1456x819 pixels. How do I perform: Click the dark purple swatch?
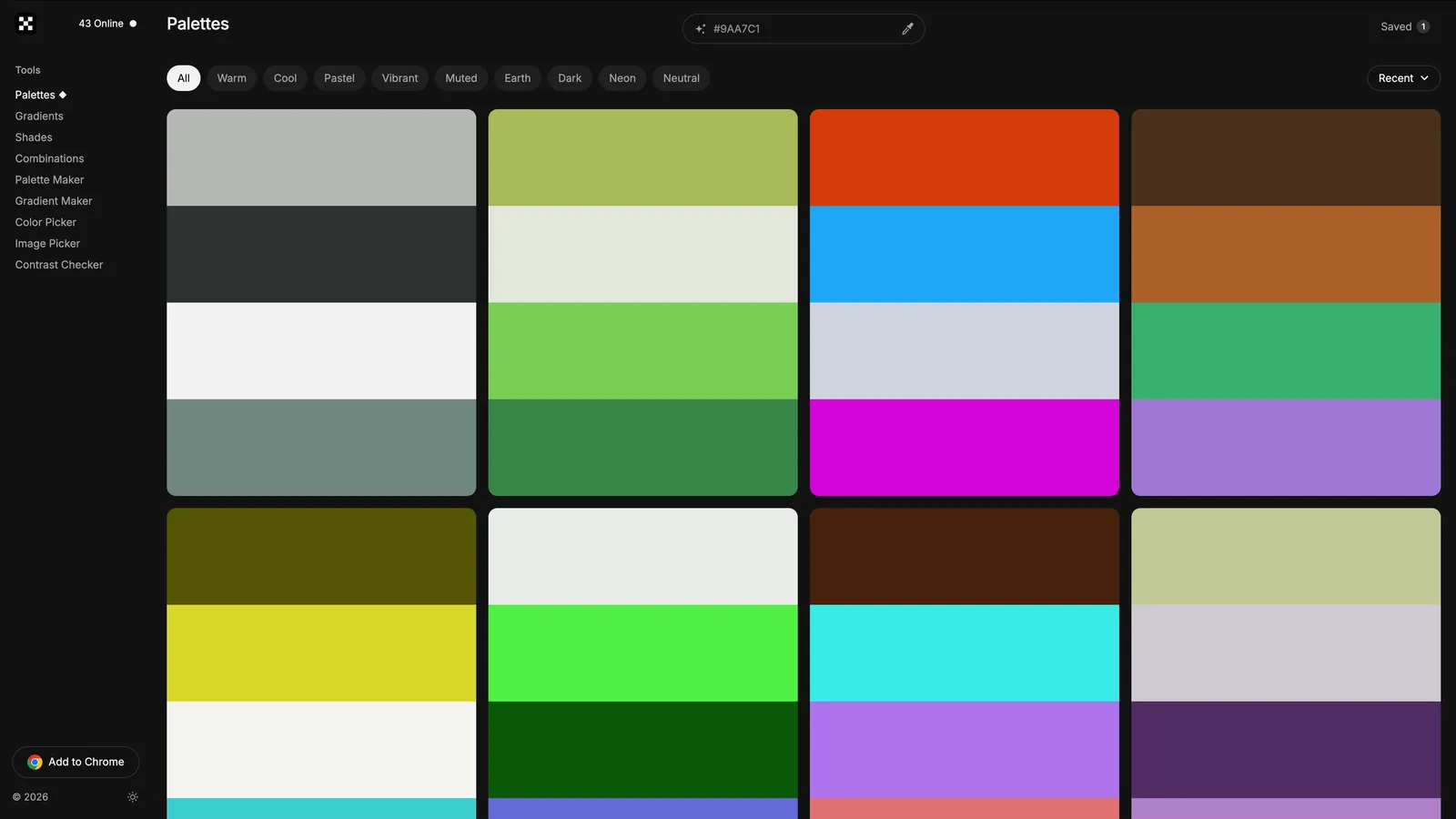click(1286, 750)
